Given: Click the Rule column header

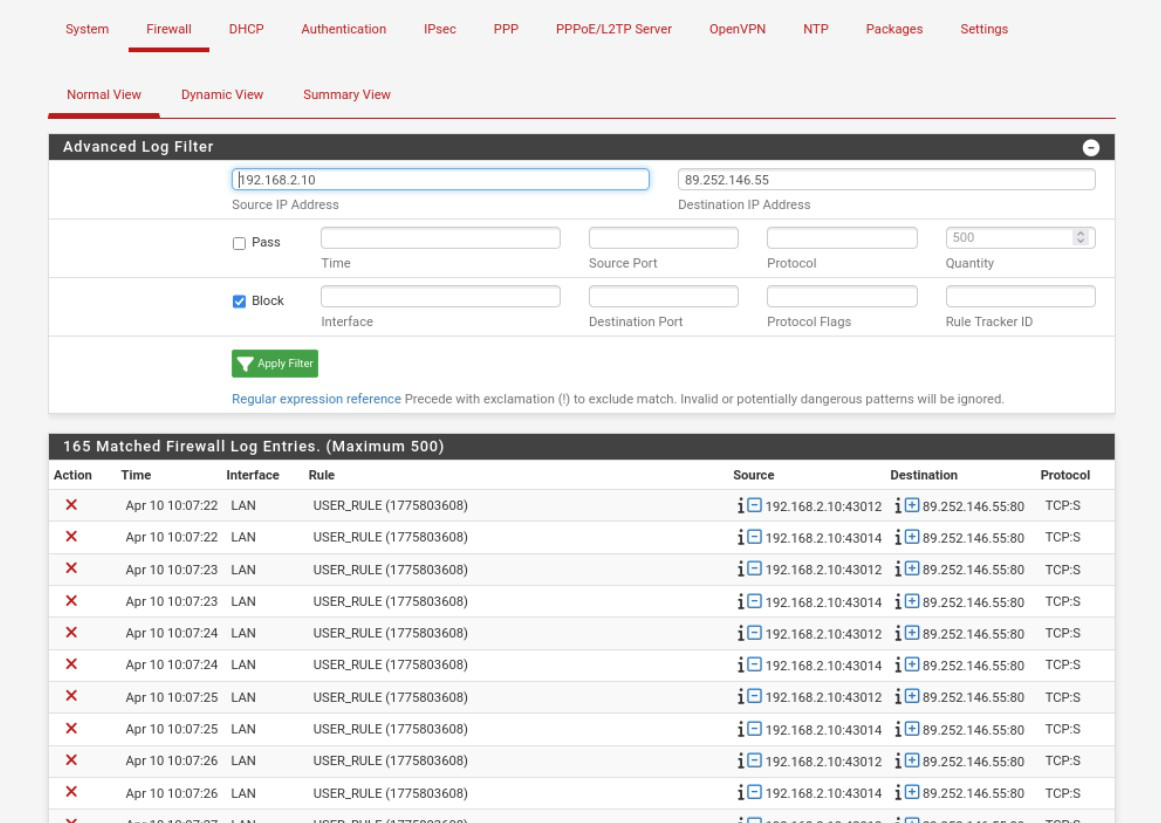Looking at the screenshot, I should point(321,475).
